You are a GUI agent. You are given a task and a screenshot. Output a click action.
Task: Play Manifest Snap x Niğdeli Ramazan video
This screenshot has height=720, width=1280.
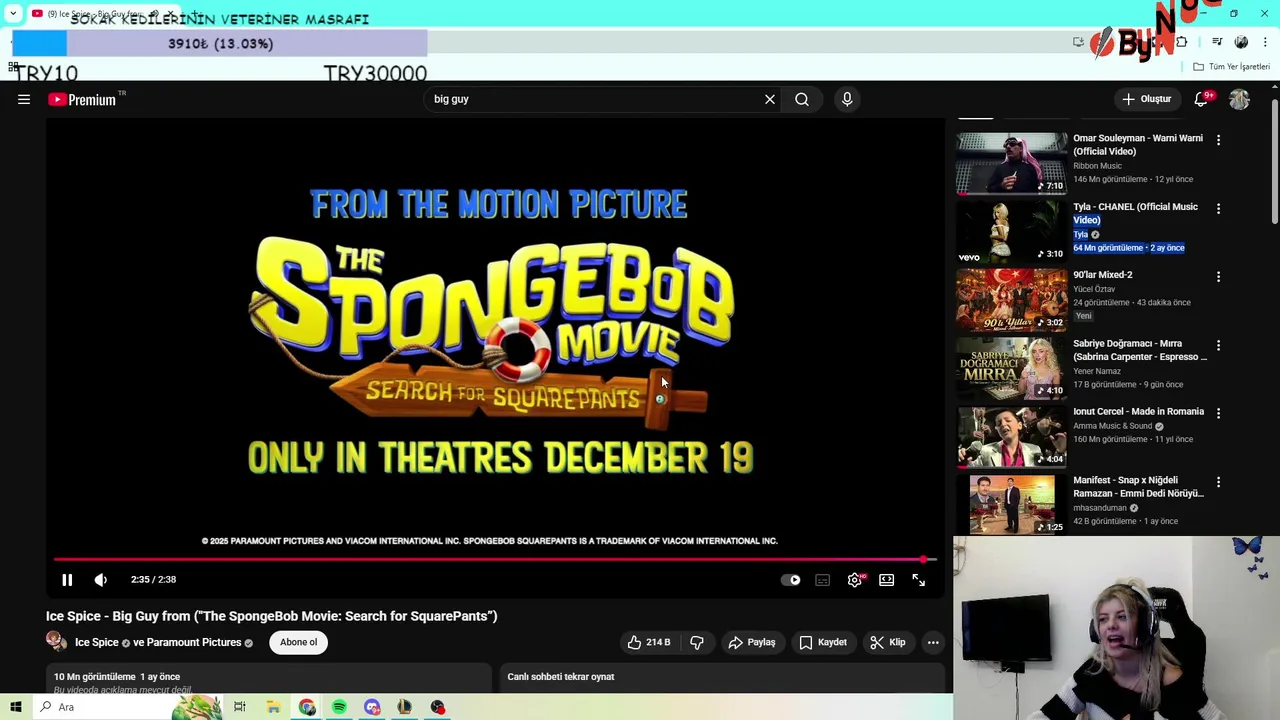tap(1011, 505)
